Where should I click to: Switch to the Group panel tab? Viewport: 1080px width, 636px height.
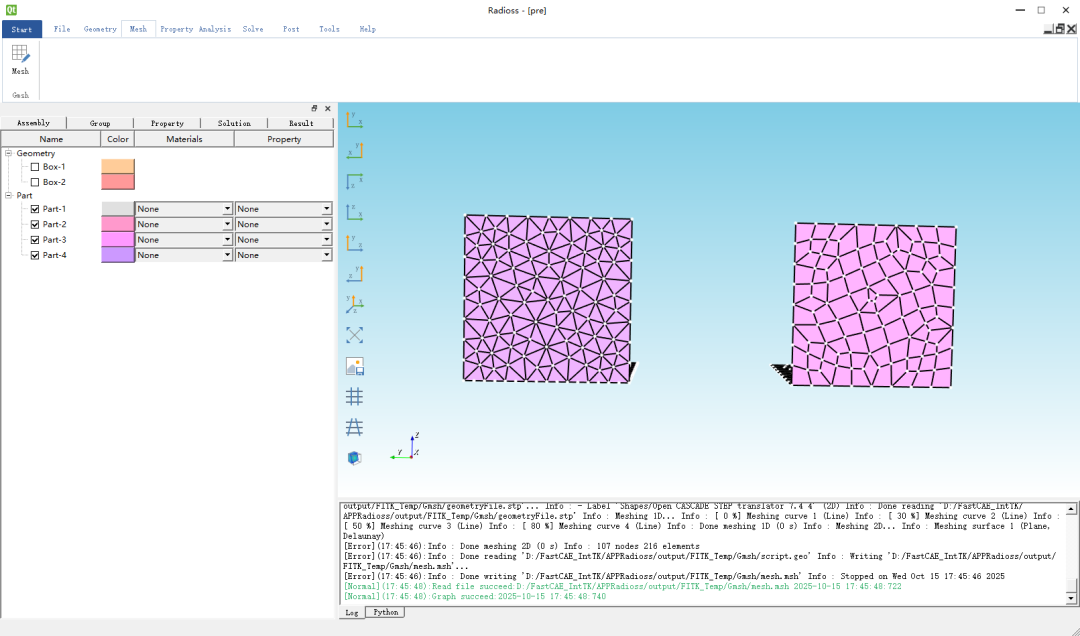pos(100,123)
